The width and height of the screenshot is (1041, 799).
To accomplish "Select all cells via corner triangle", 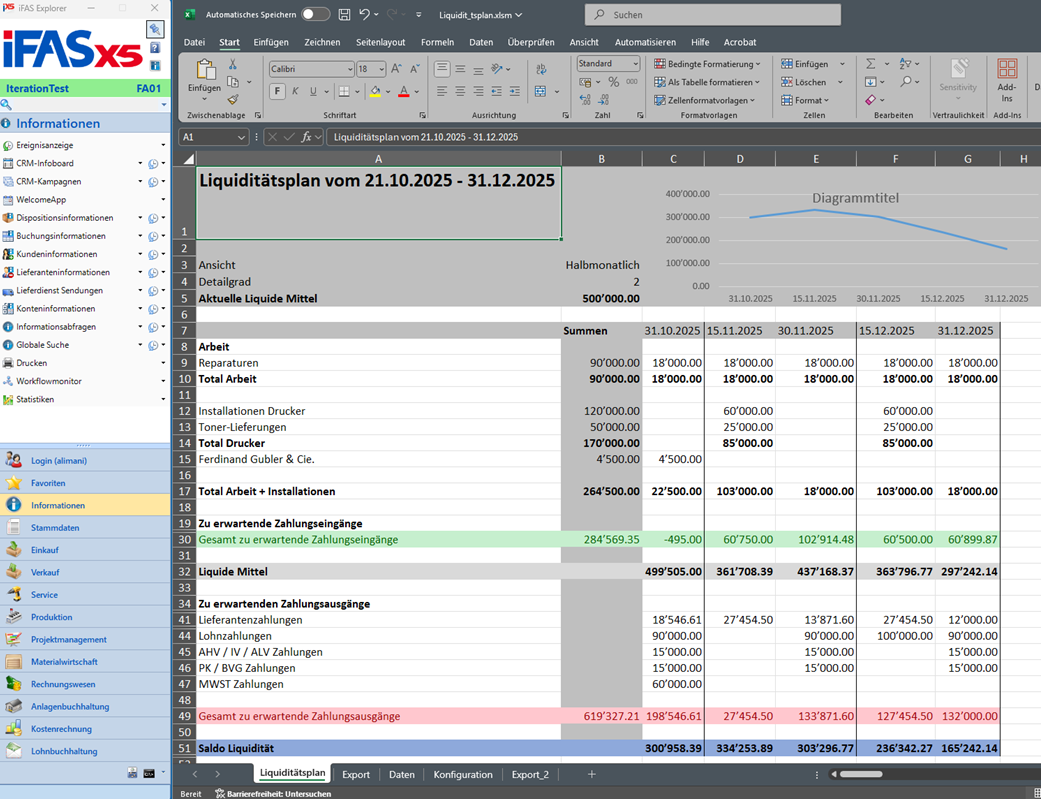I will coord(189,159).
